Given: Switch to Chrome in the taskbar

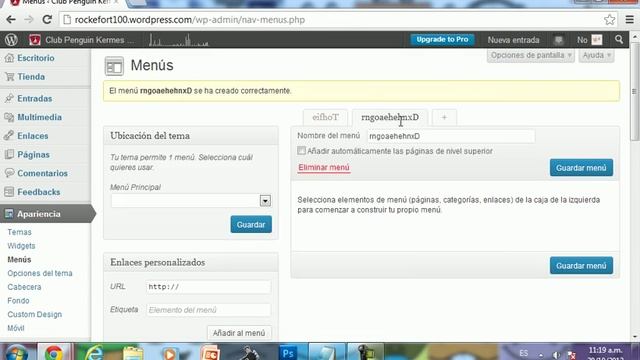Looking at the screenshot, I should click(x=54, y=352).
